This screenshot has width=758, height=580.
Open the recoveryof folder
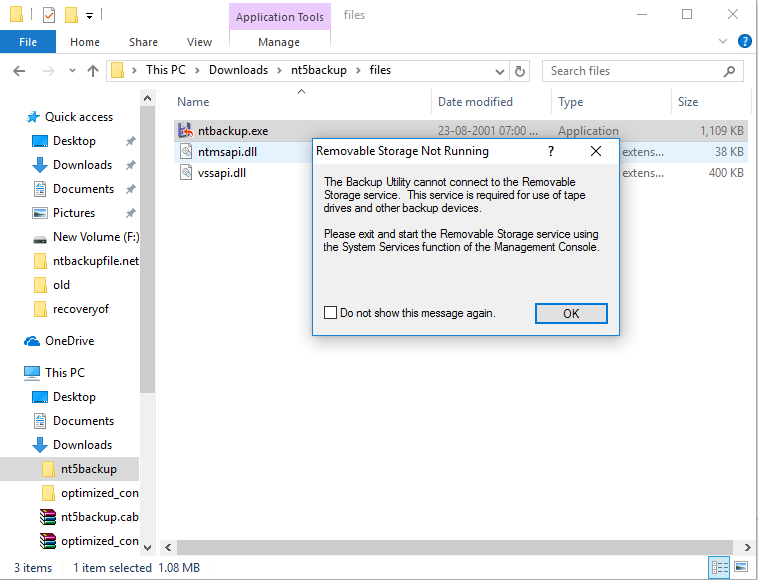pos(81,309)
